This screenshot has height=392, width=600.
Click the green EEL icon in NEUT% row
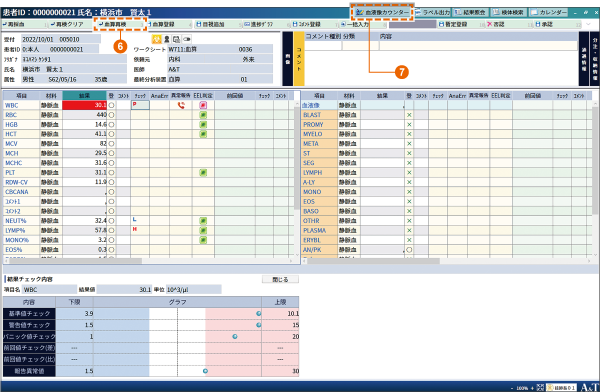coord(203,221)
